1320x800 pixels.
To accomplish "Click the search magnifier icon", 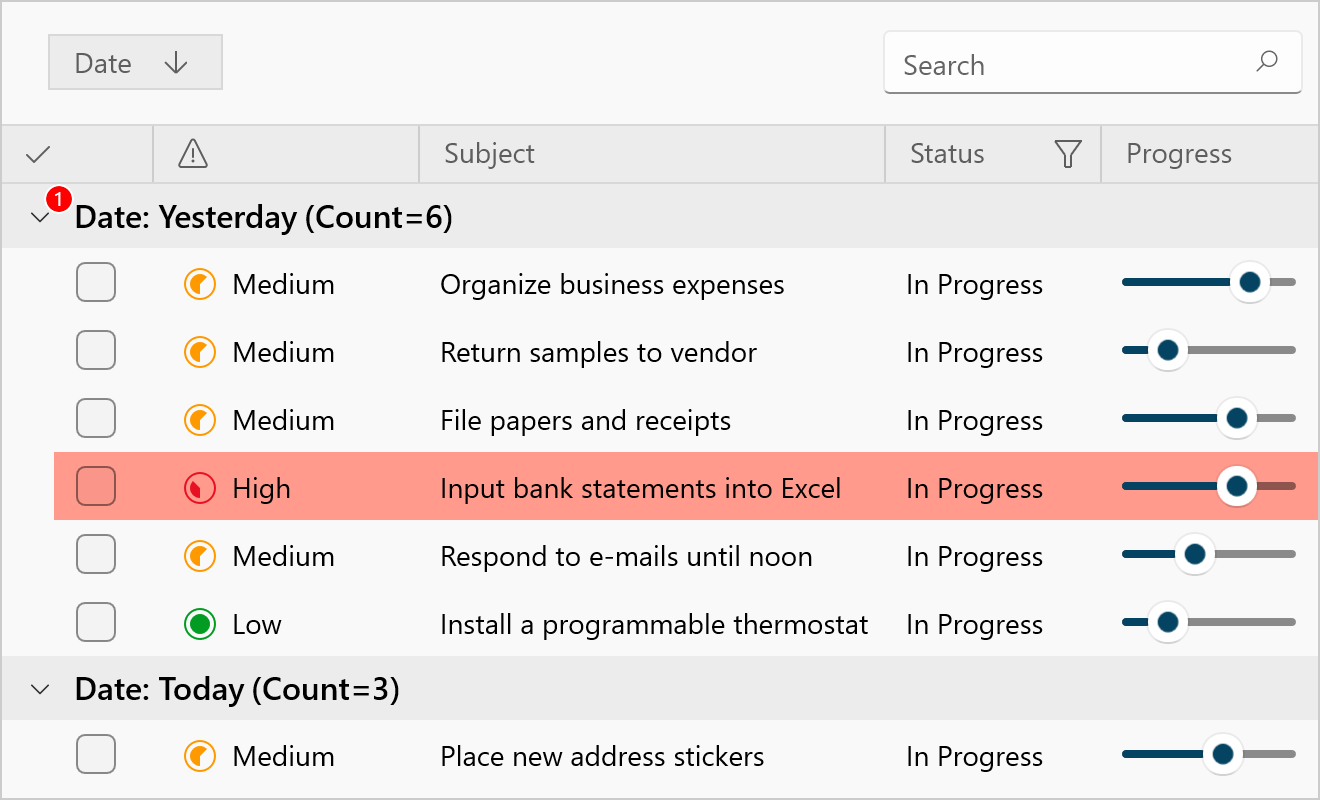I will pyautogui.click(x=1266, y=62).
